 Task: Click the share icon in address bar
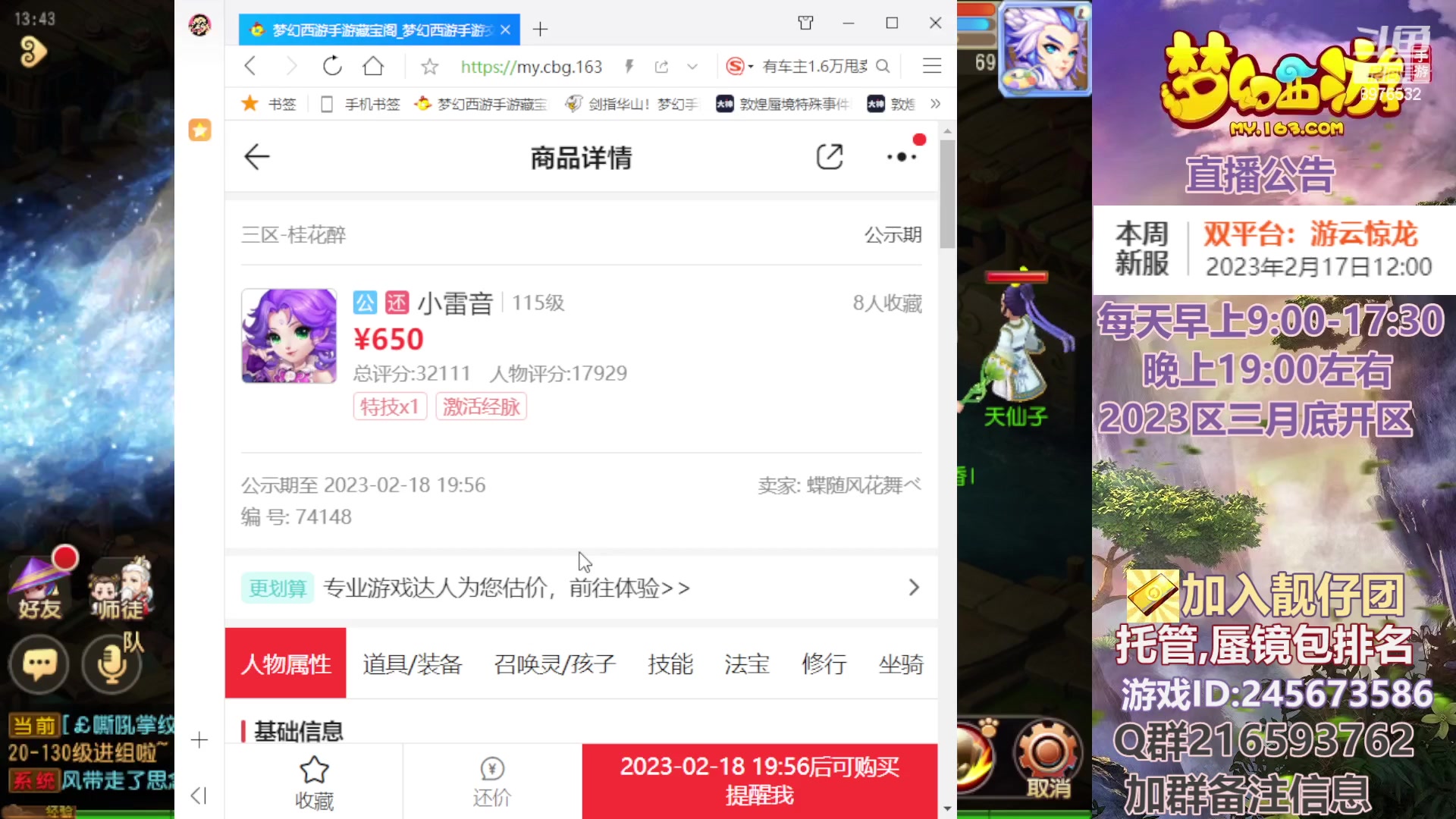coord(661,67)
